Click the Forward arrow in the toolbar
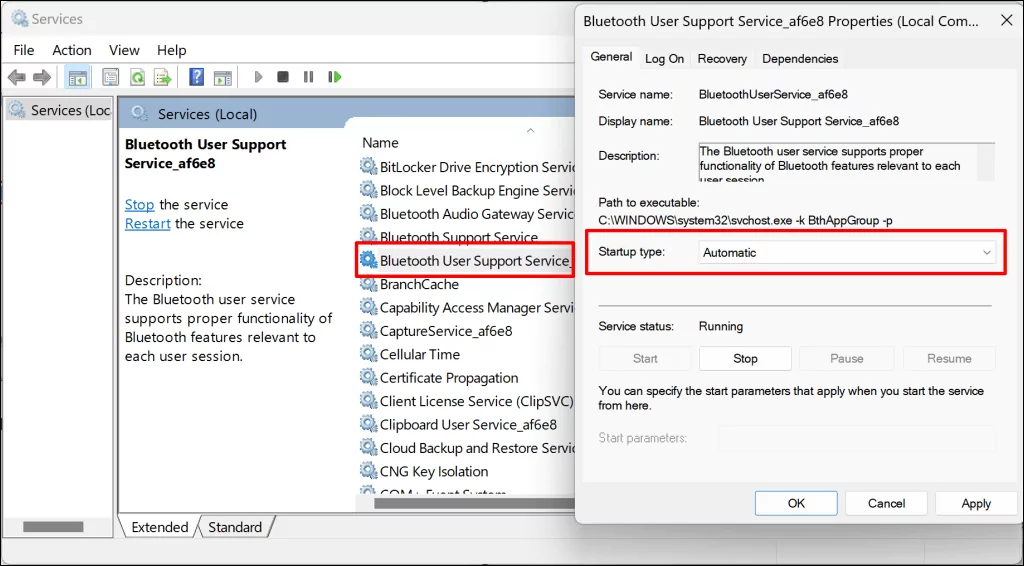The image size is (1024, 566). click(x=42, y=77)
